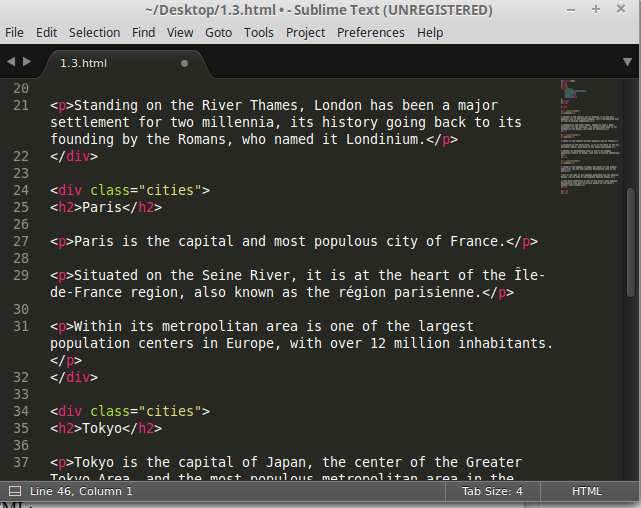Screen dimensions: 641x508
Task: Click the Line 46, Column 1 status text
Action: (81, 491)
